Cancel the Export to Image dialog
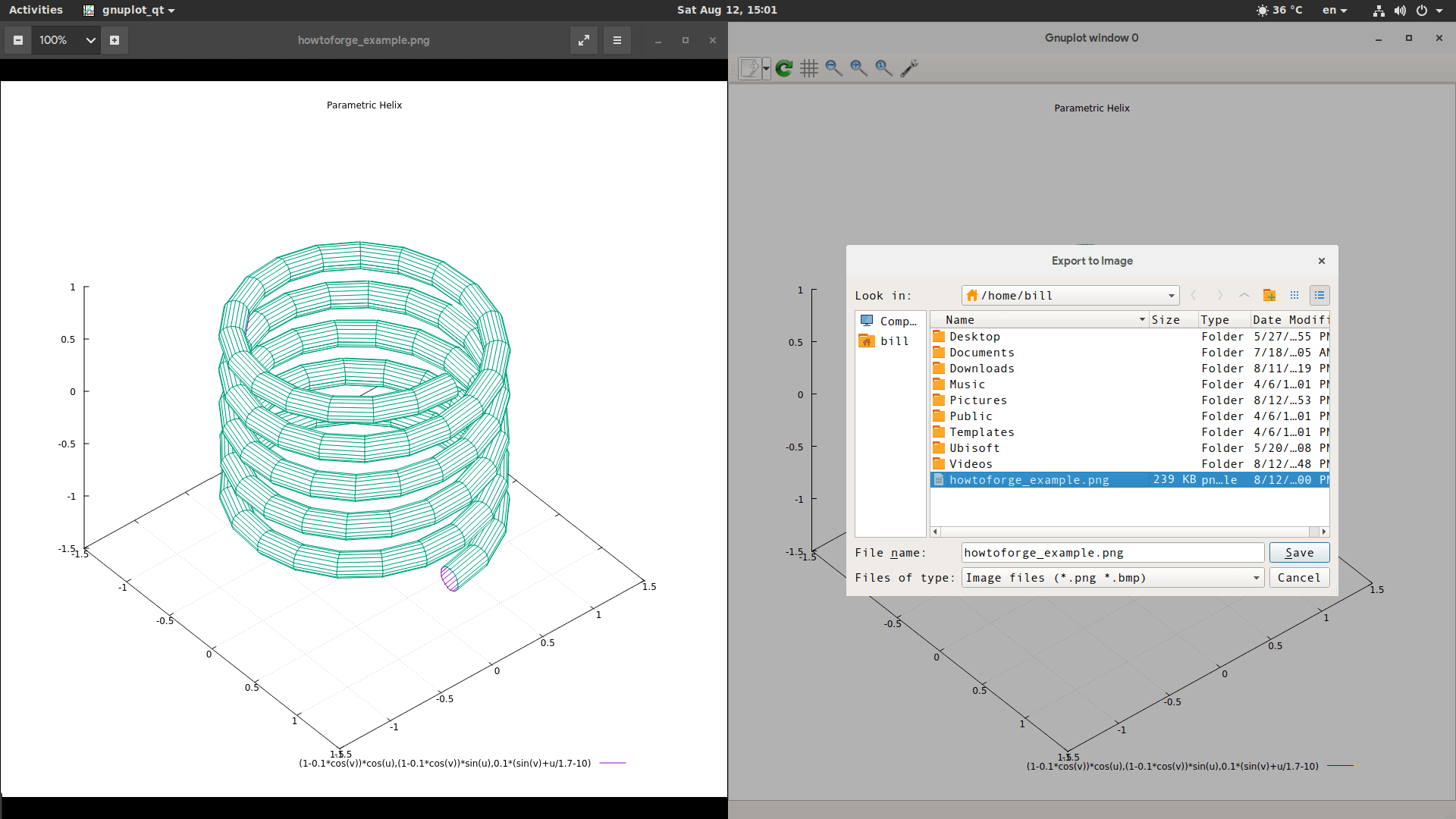1456x819 pixels. coord(1299,577)
